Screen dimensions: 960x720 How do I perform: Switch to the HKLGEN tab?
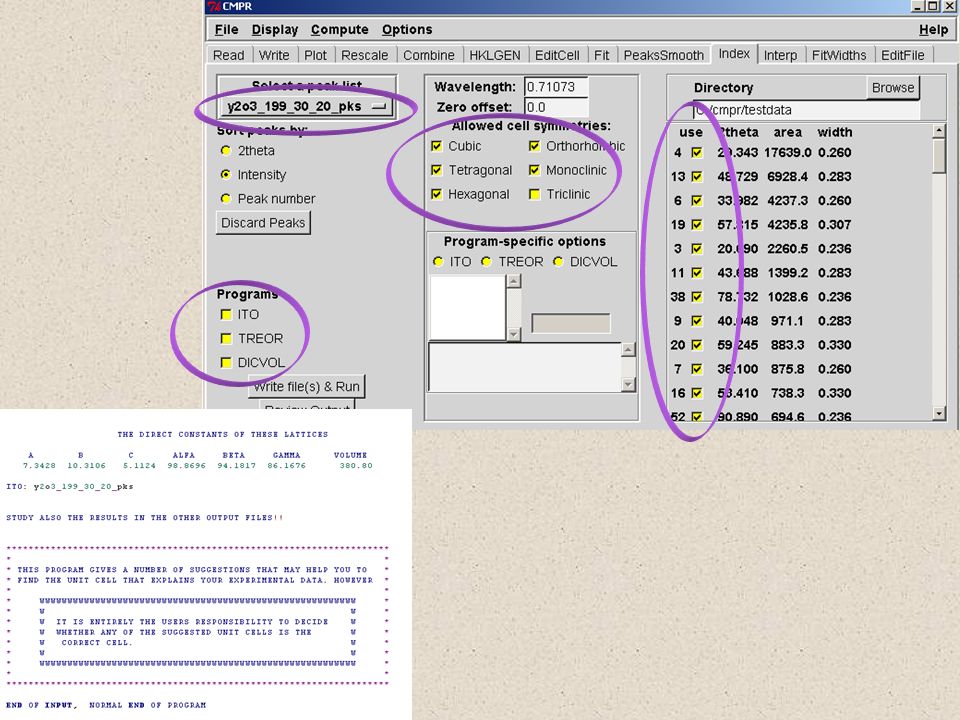click(x=495, y=55)
